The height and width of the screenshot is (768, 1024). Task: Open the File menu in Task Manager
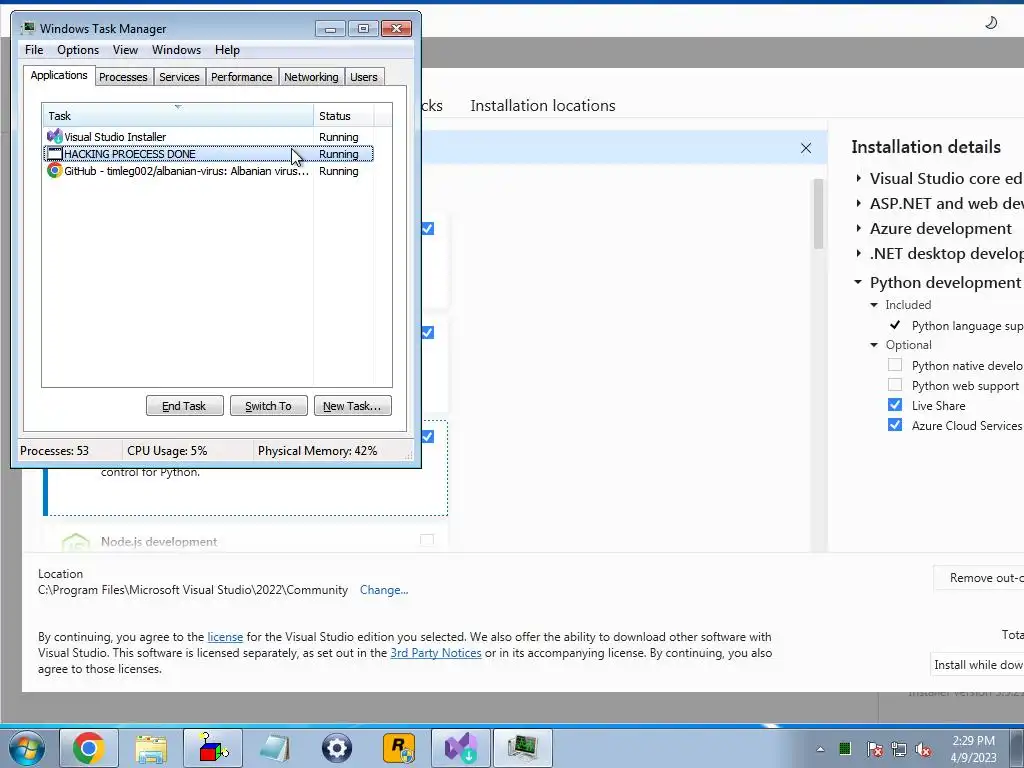tap(34, 50)
